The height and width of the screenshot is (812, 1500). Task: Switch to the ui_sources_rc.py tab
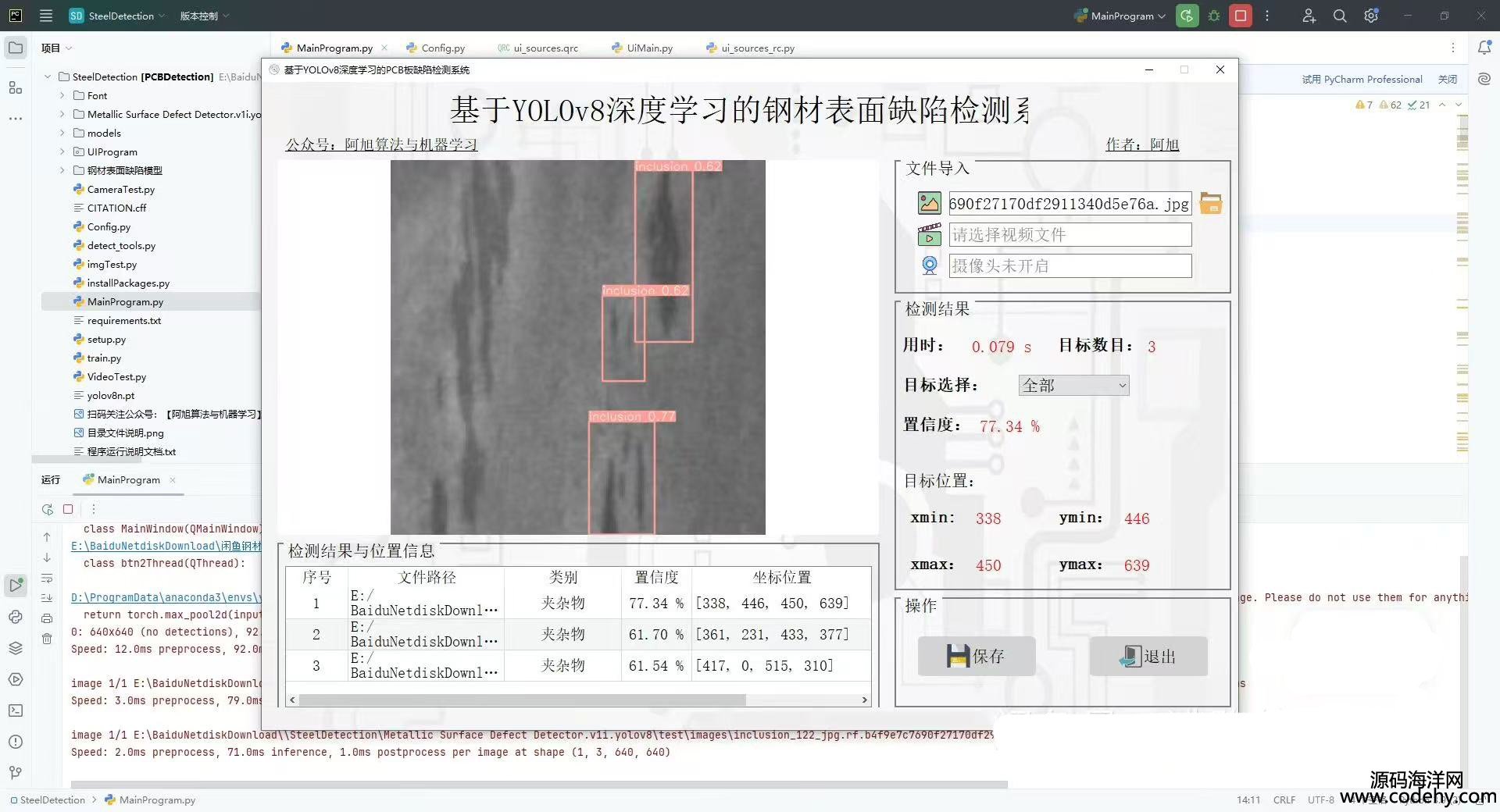750,48
